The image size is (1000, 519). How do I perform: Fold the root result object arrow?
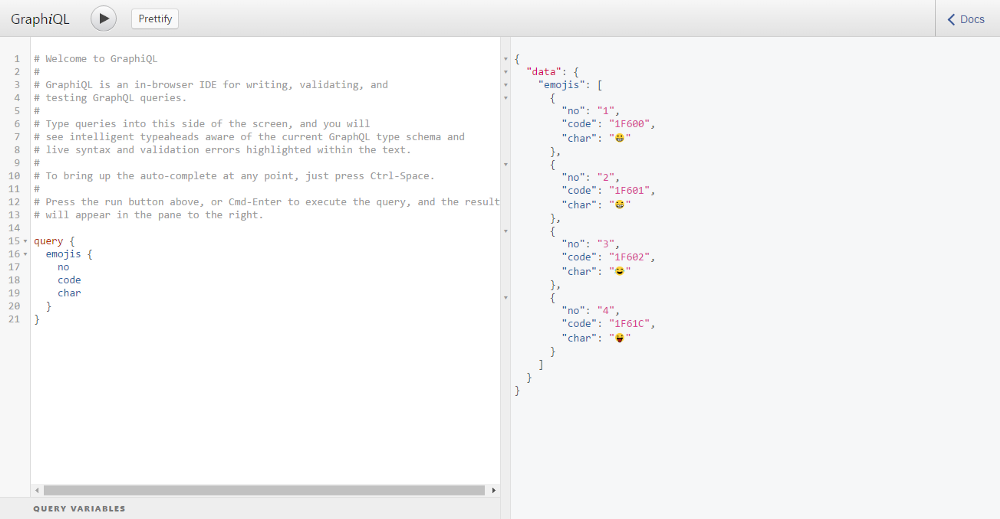point(506,59)
